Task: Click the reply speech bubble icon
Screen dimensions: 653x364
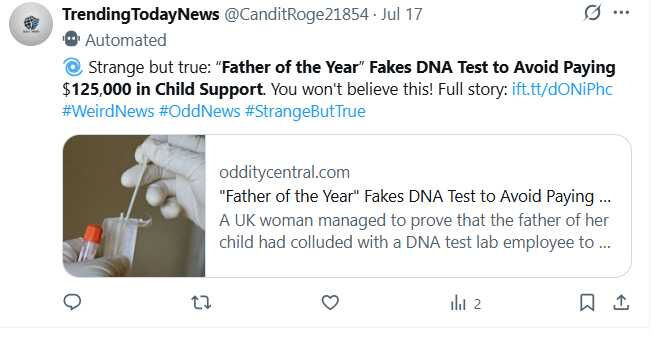Action: point(72,302)
